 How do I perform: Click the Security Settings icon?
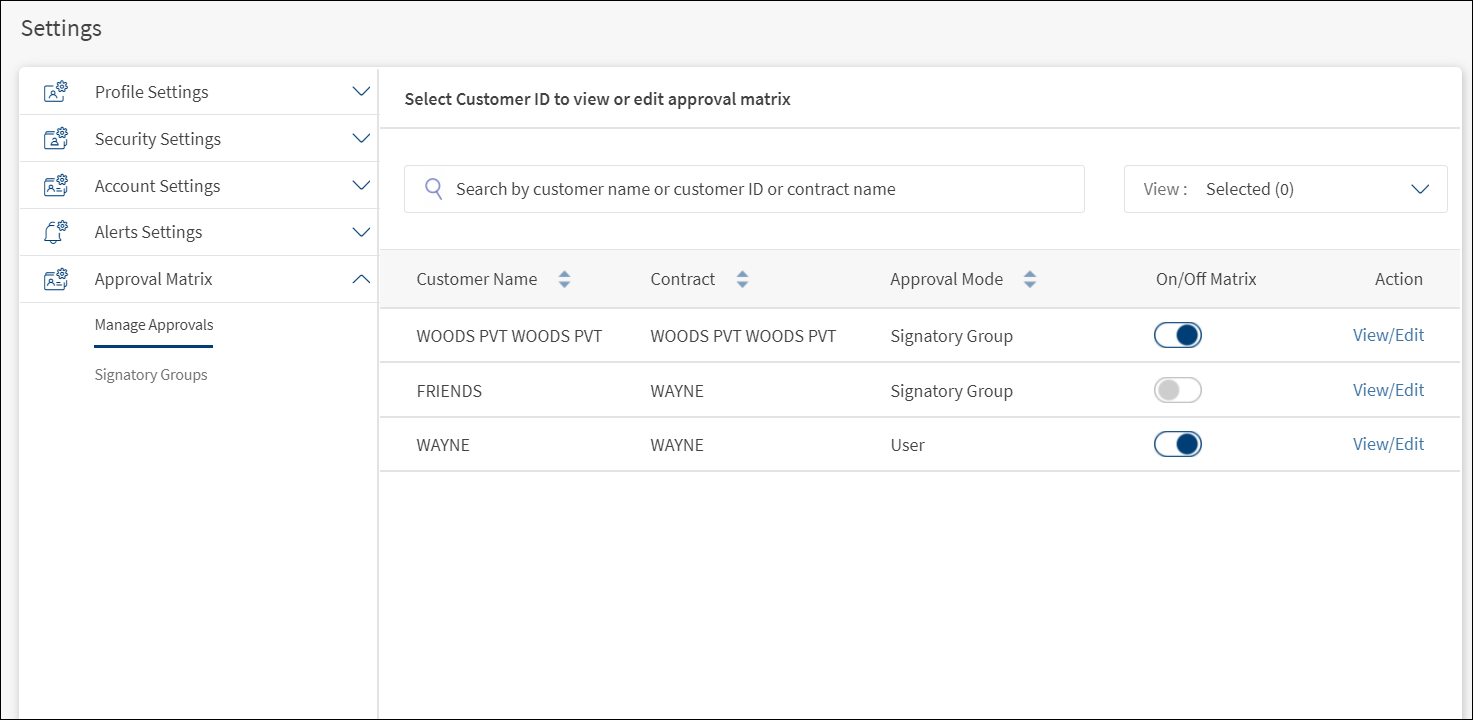click(x=56, y=139)
